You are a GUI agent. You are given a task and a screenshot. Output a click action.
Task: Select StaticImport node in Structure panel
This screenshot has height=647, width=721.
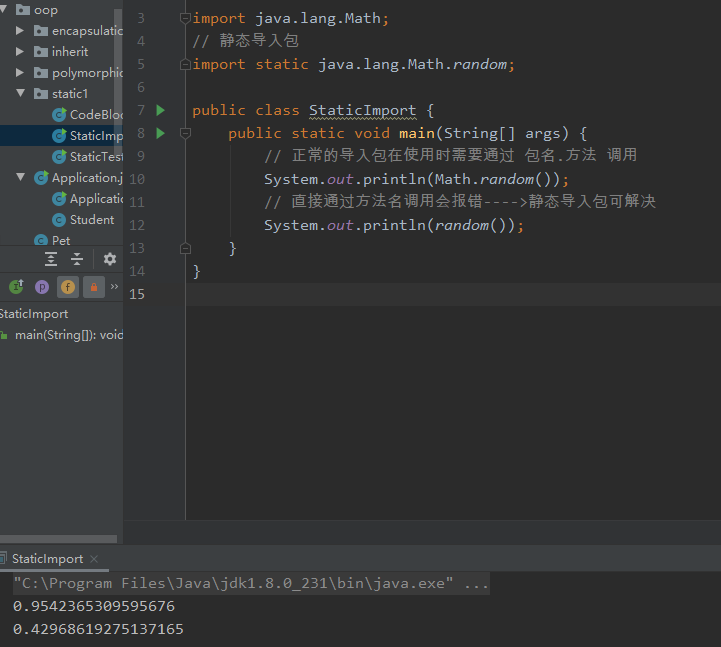(34, 314)
